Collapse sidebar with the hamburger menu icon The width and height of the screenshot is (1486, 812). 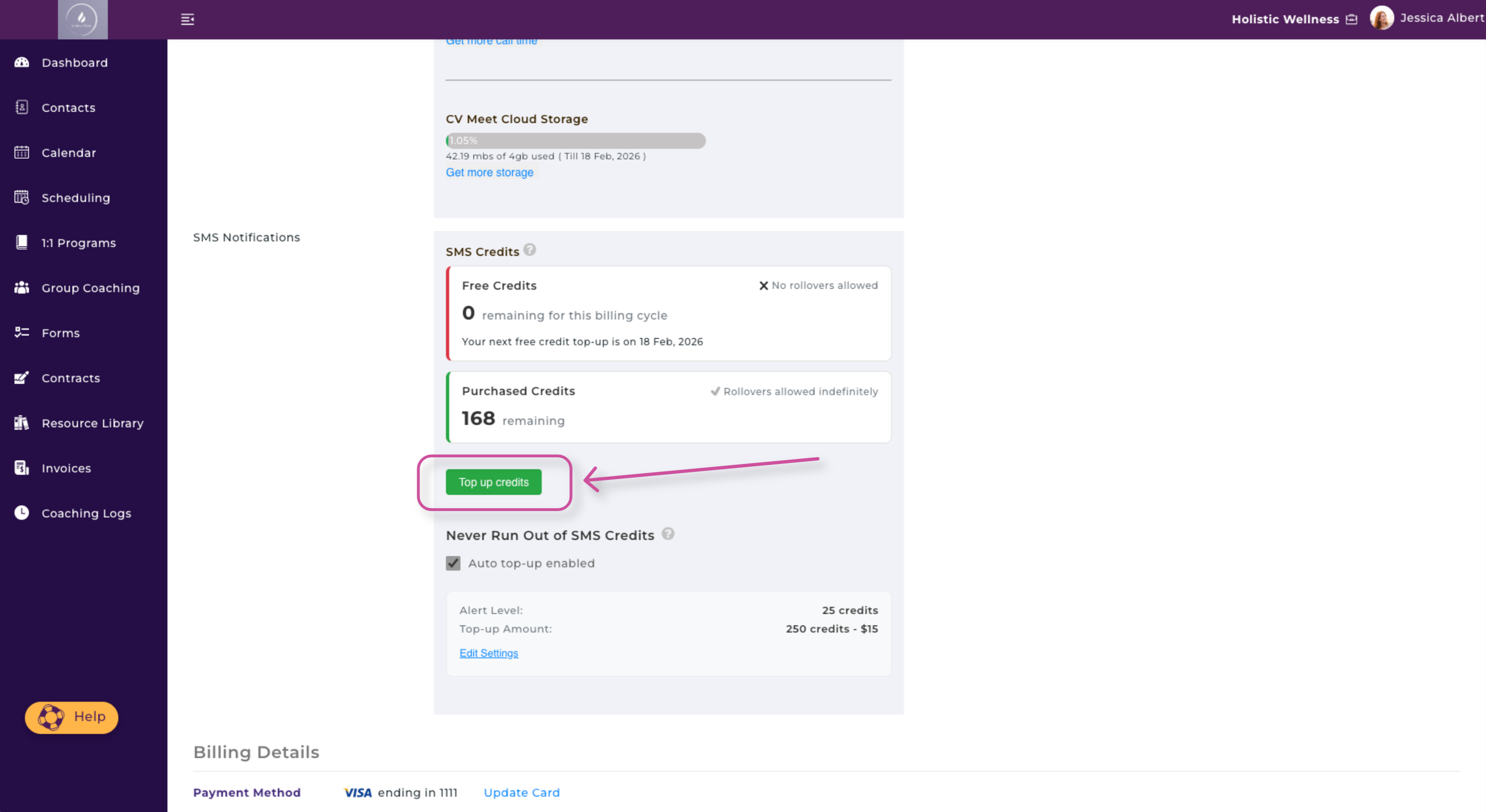[x=187, y=20]
